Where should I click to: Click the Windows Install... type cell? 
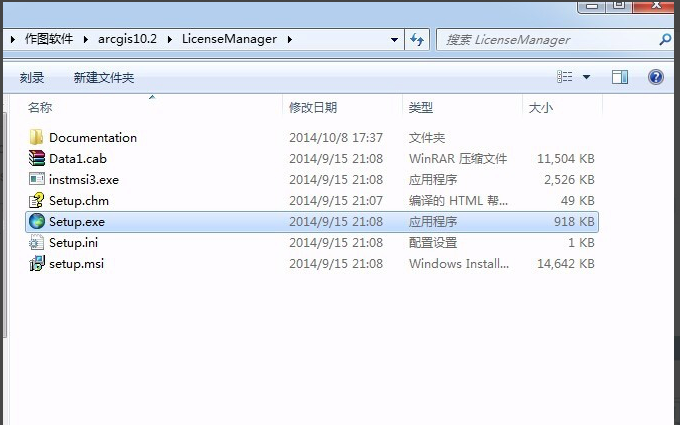click(x=459, y=264)
